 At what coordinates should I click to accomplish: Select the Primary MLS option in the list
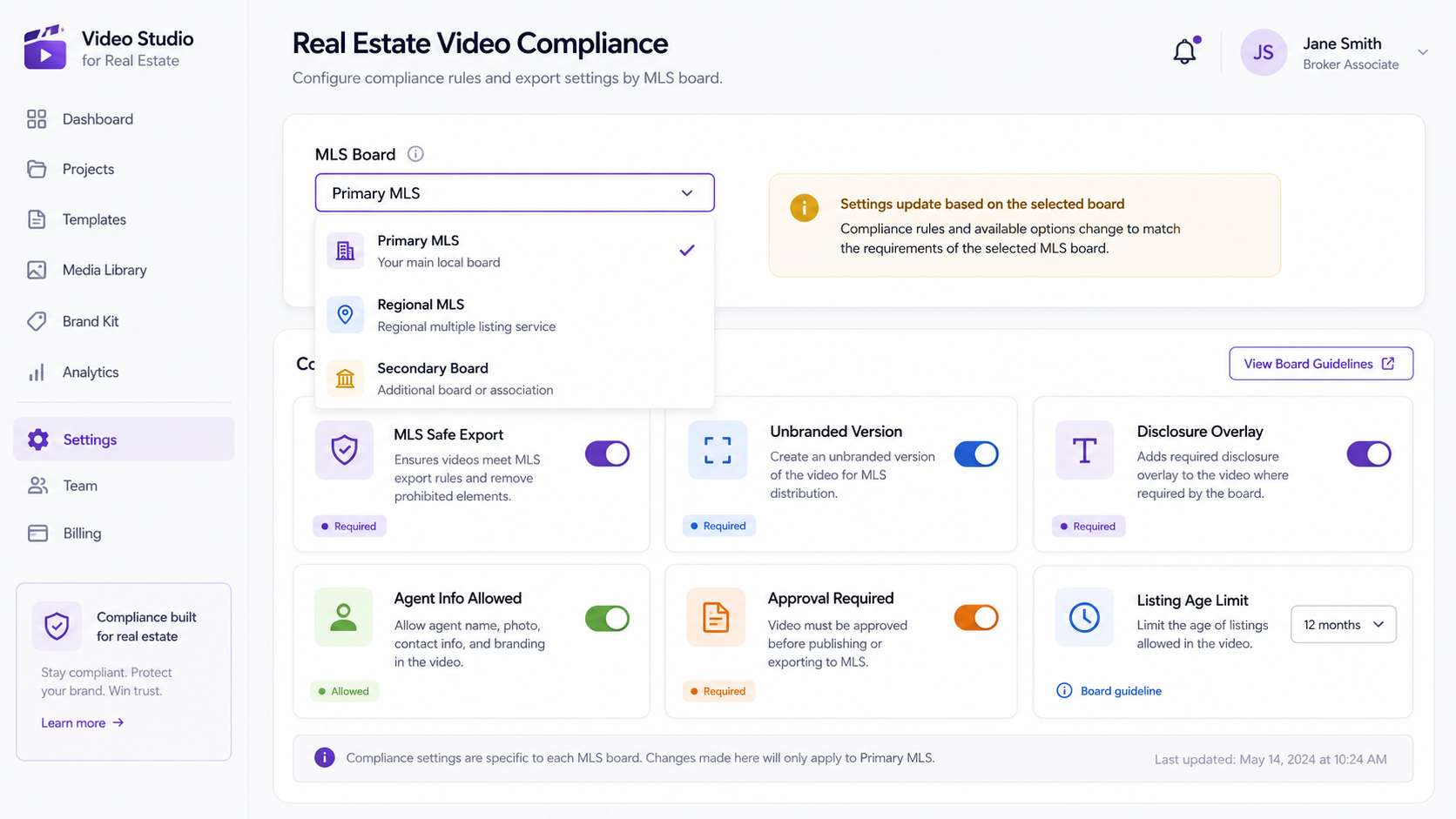click(515, 251)
